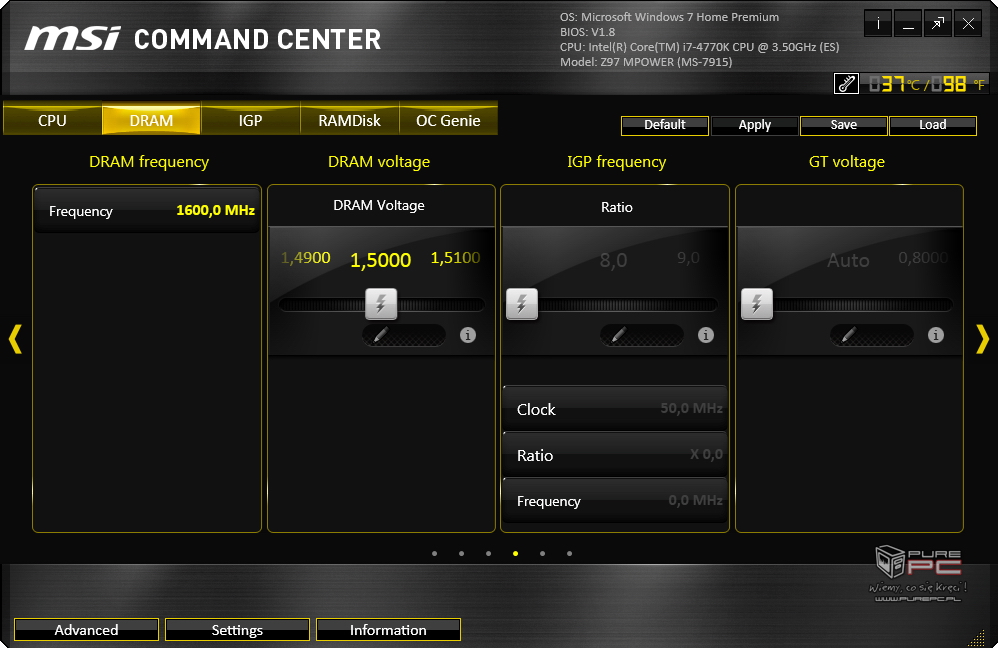
Task: Click the Default button
Action: click(x=664, y=125)
